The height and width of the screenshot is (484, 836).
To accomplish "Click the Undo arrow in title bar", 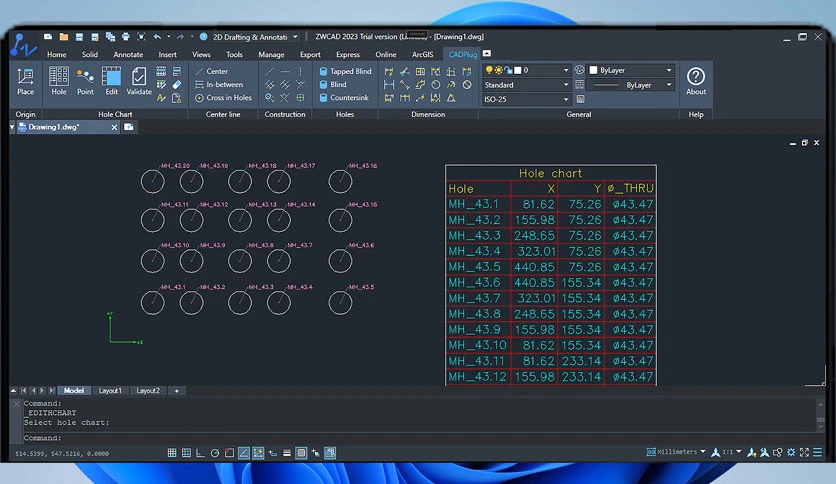I will click(x=157, y=37).
